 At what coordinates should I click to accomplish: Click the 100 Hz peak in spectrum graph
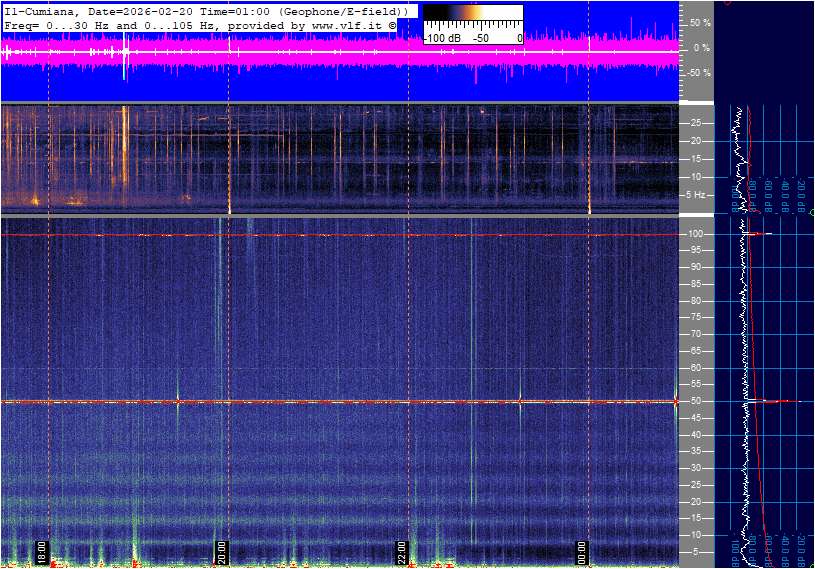760,234
